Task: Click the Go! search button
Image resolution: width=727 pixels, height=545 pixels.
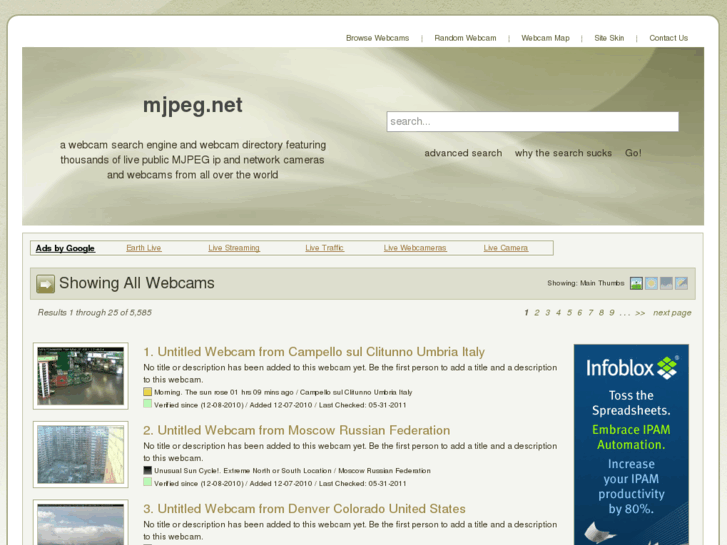Action: point(633,153)
